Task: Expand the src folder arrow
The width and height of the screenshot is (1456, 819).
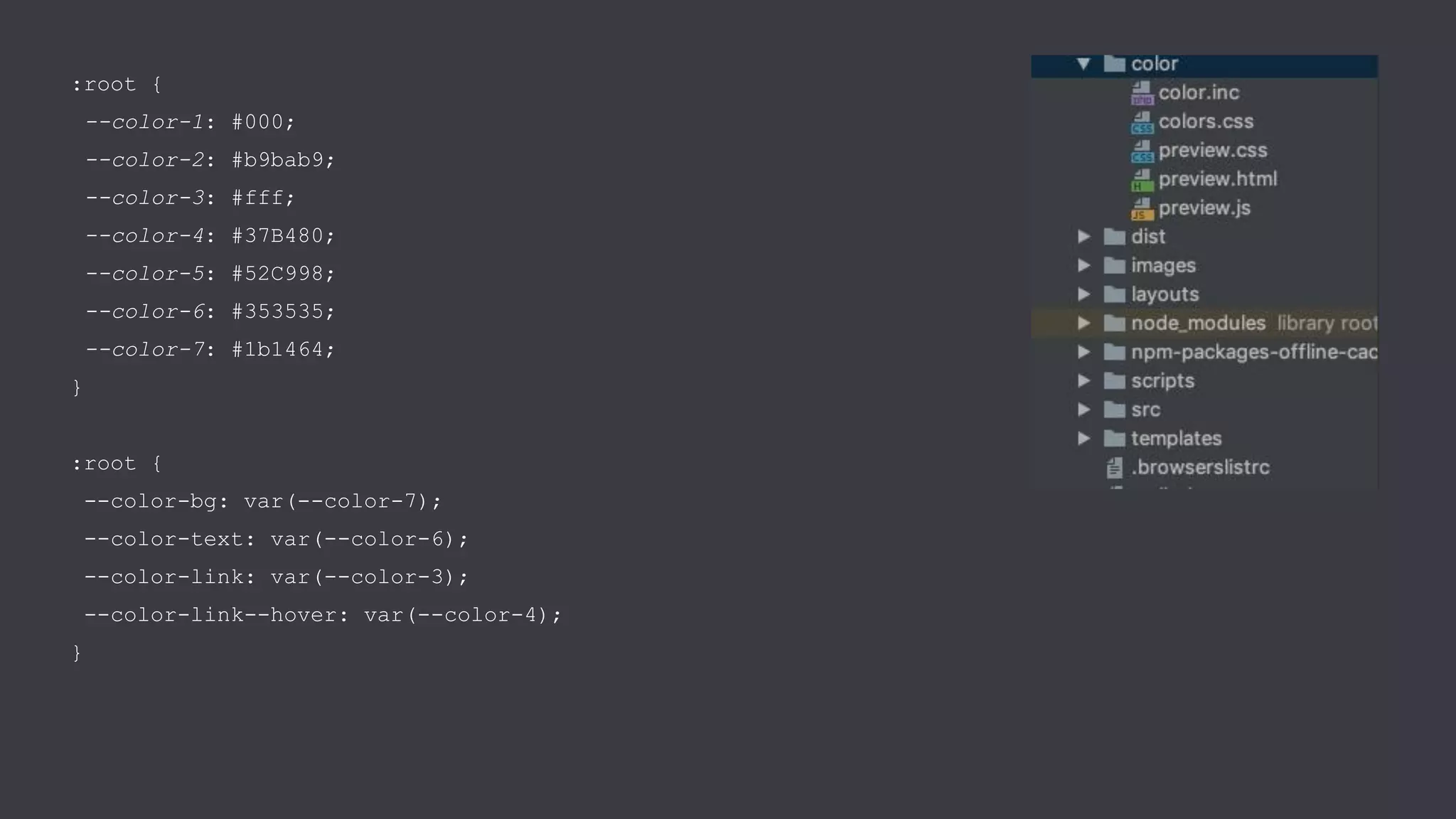Action: 1084,409
